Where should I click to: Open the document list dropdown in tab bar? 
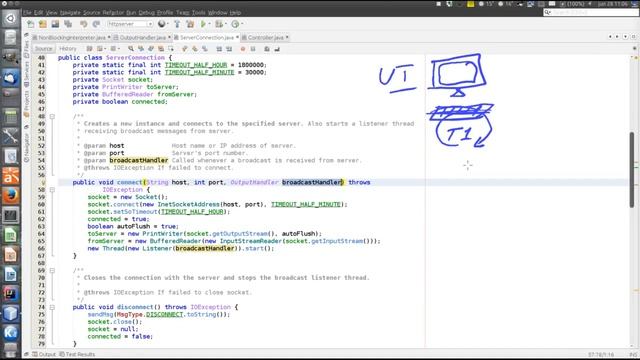point(625,37)
